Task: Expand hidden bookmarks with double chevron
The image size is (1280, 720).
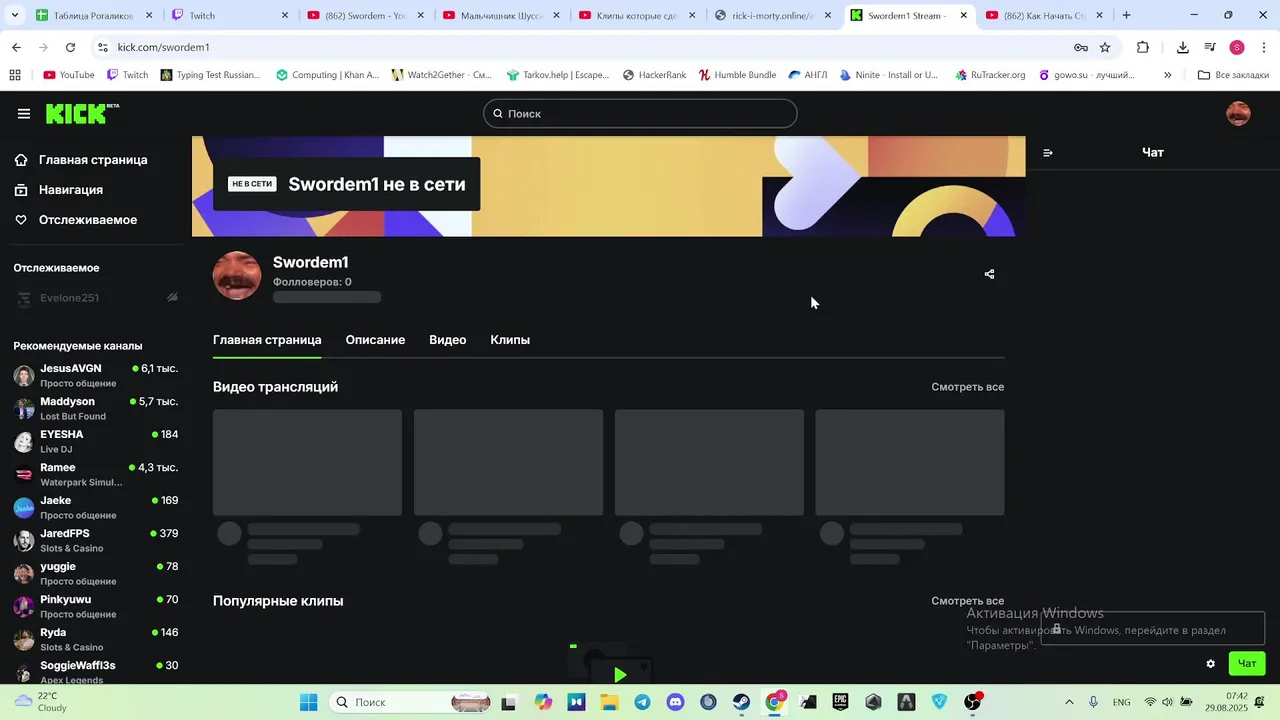Action: (1167, 75)
